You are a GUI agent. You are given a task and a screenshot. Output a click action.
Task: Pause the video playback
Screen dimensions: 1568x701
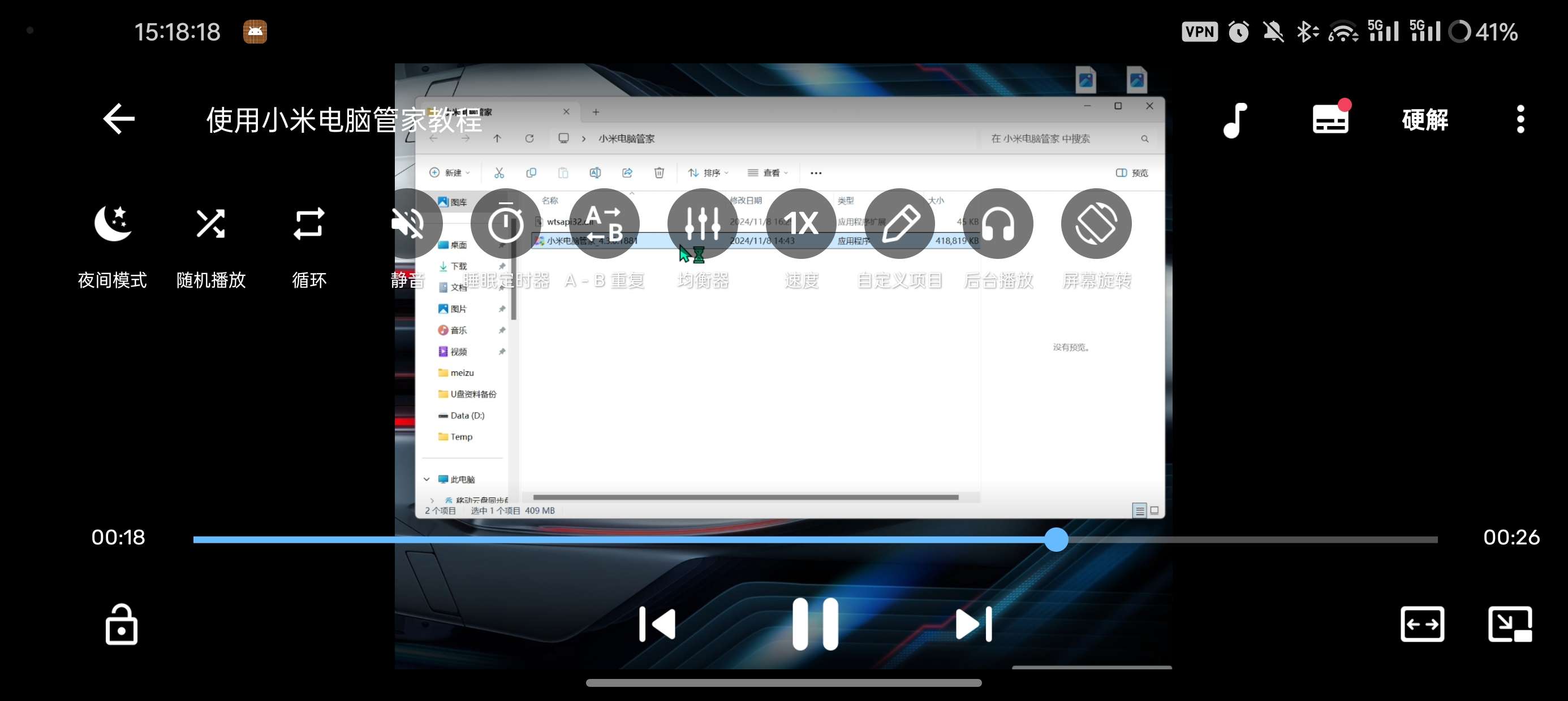point(815,624)
